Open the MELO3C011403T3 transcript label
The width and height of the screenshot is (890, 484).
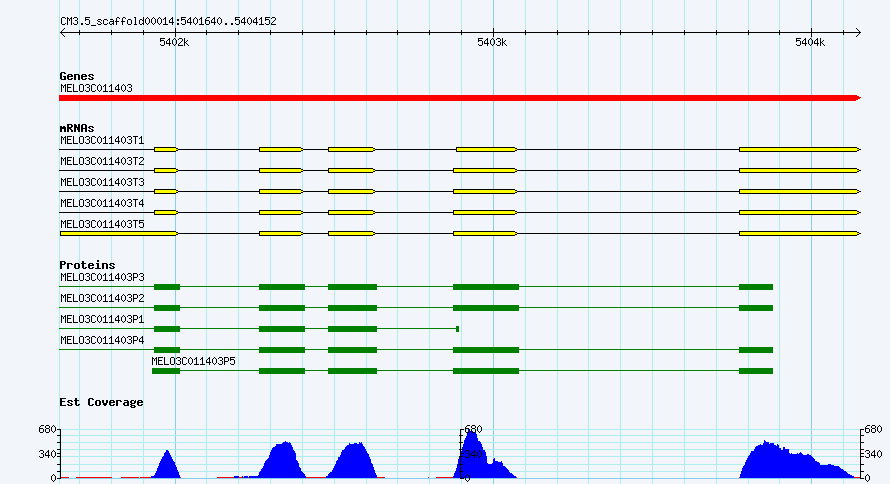click(102, 182)
